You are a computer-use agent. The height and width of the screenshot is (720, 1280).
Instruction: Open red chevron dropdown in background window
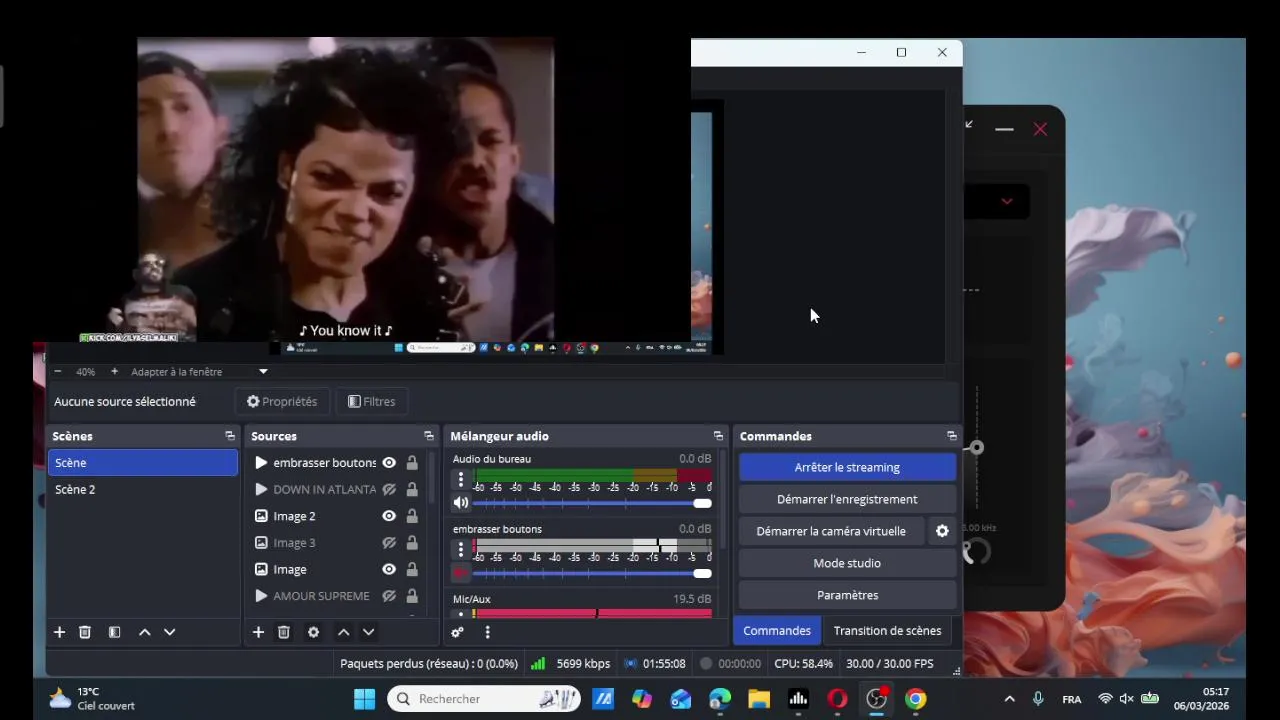coord(1007,201)
